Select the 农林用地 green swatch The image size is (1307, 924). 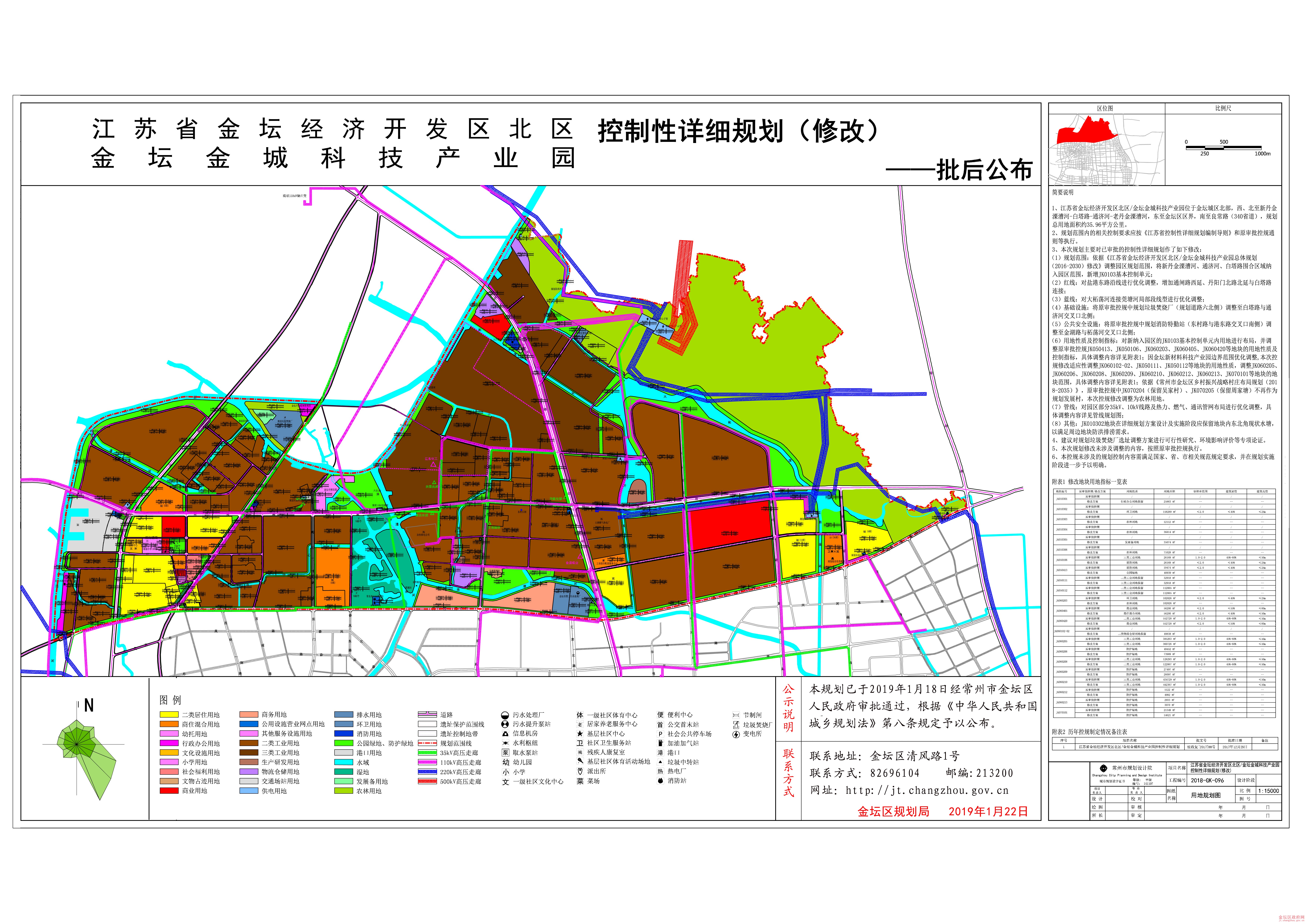click(x=344, y=791)
